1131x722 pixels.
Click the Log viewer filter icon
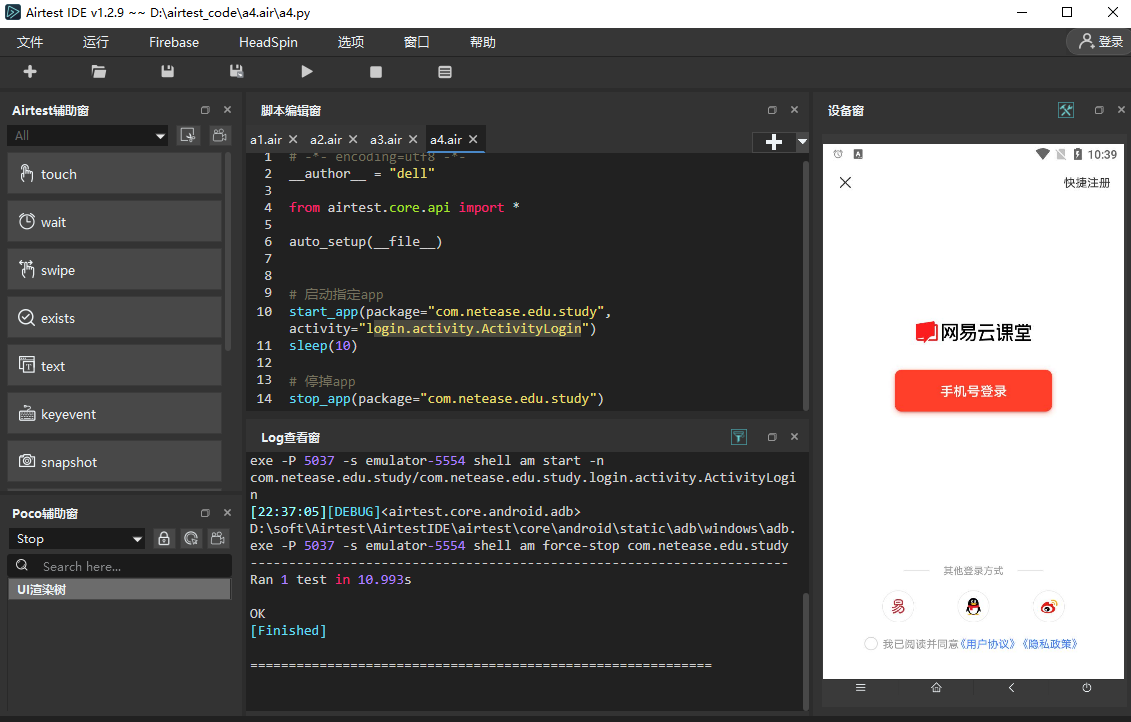tap(739, 436)
